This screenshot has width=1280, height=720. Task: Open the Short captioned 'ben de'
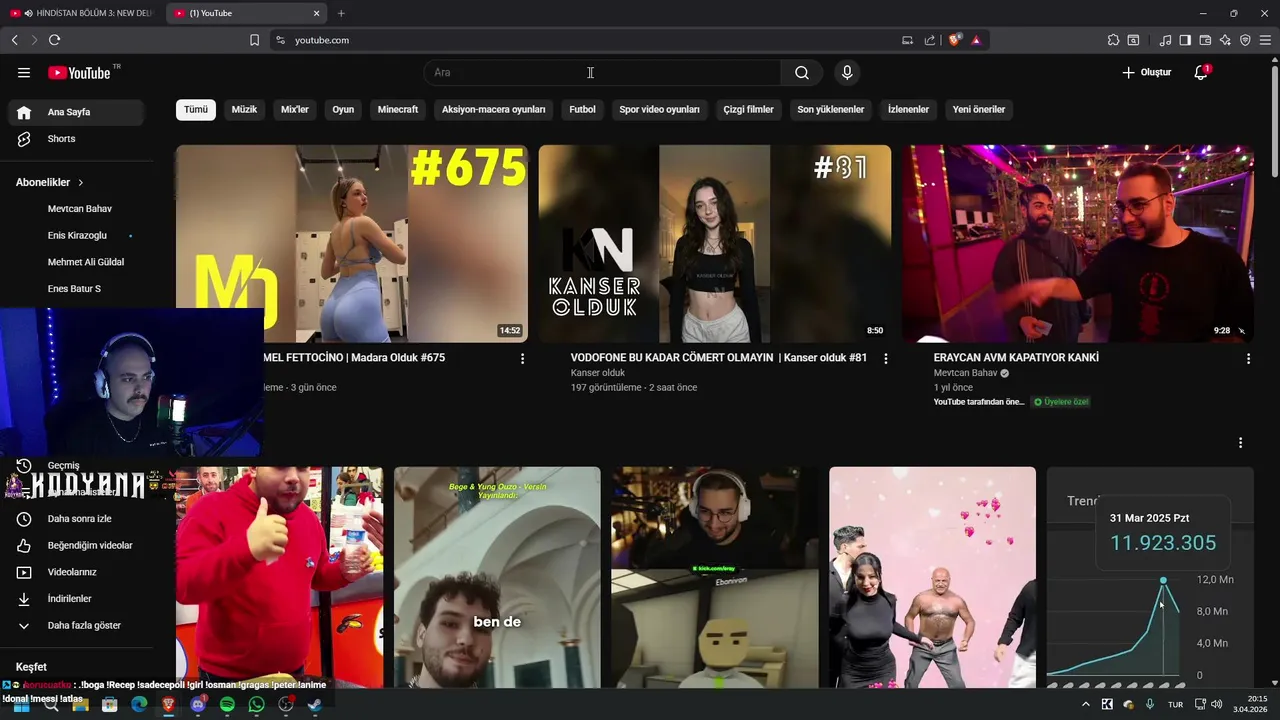[x=497, y=577]
